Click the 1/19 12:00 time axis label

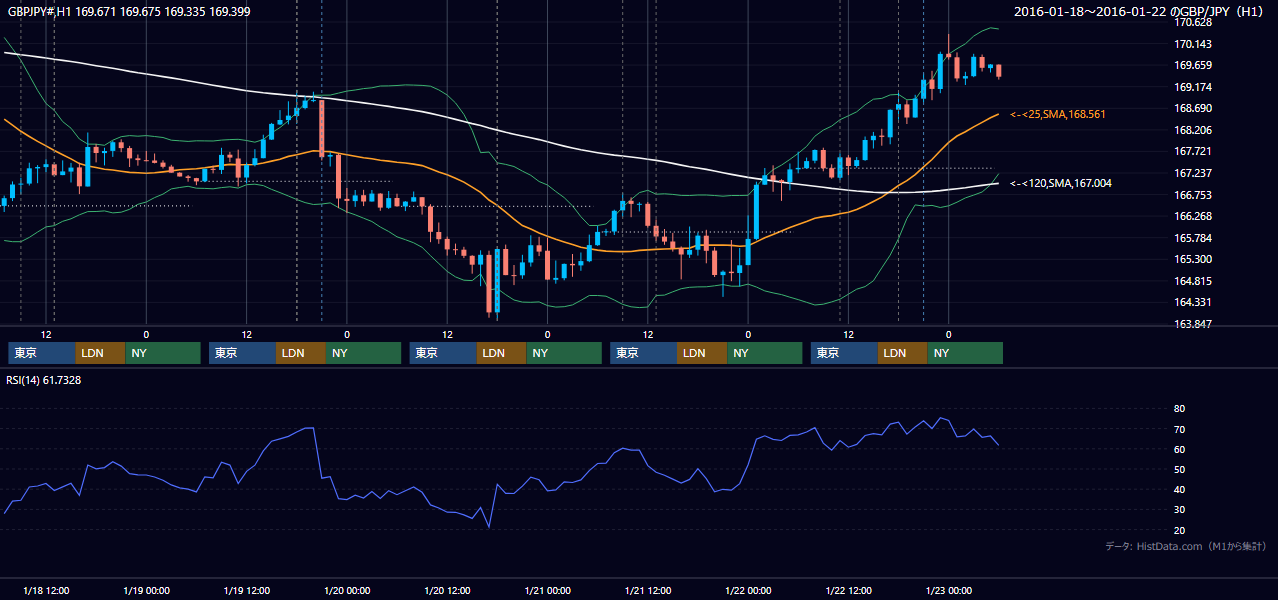pos(246,590)
